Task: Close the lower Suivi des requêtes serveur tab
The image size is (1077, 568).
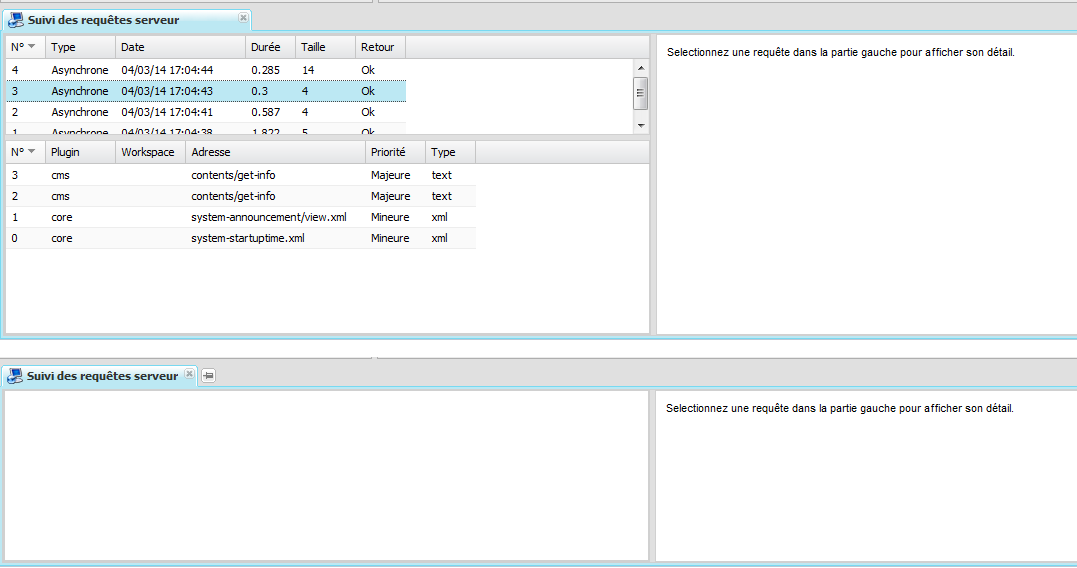Action: [189, 374]
